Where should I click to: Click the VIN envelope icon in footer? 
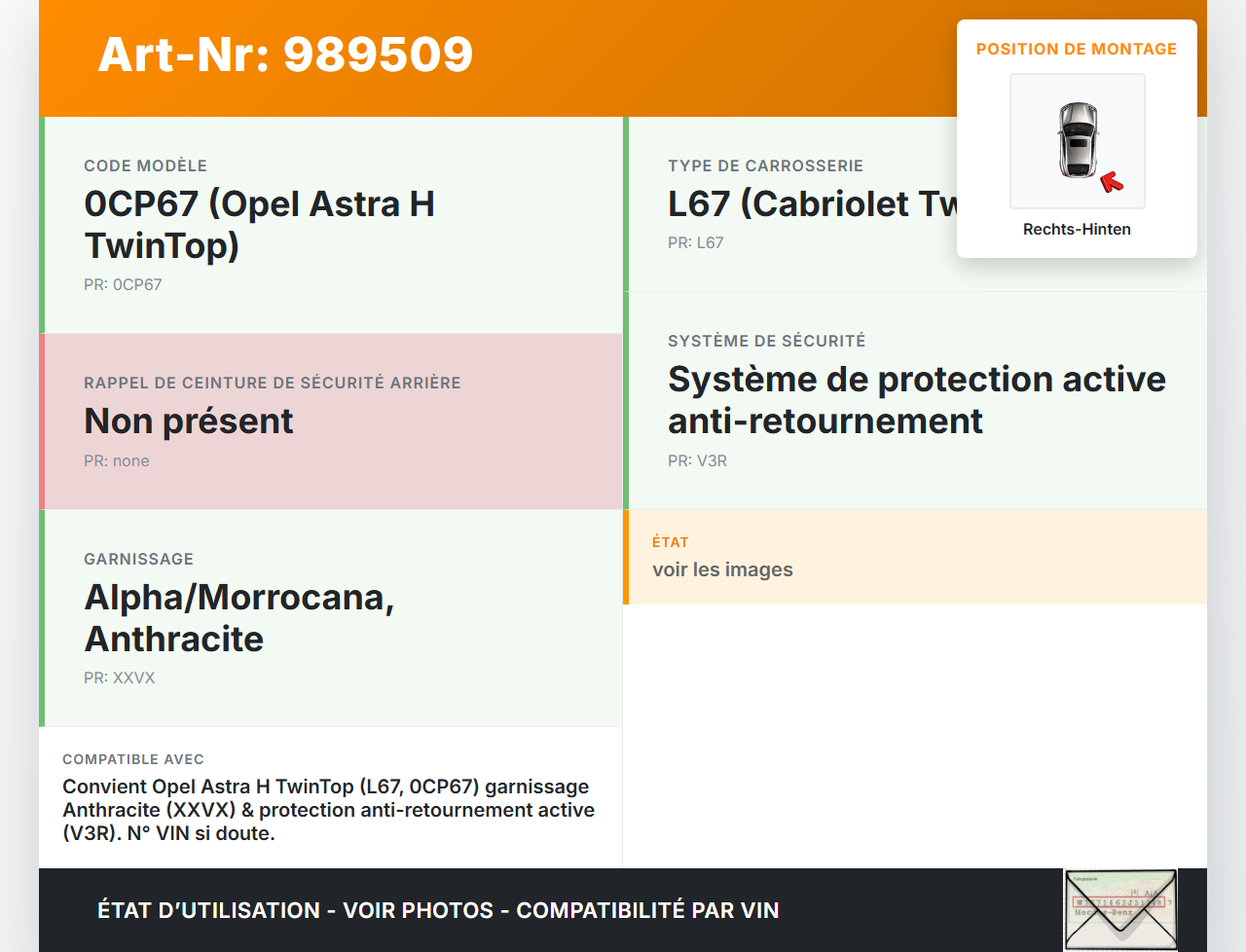[1120, 909]
